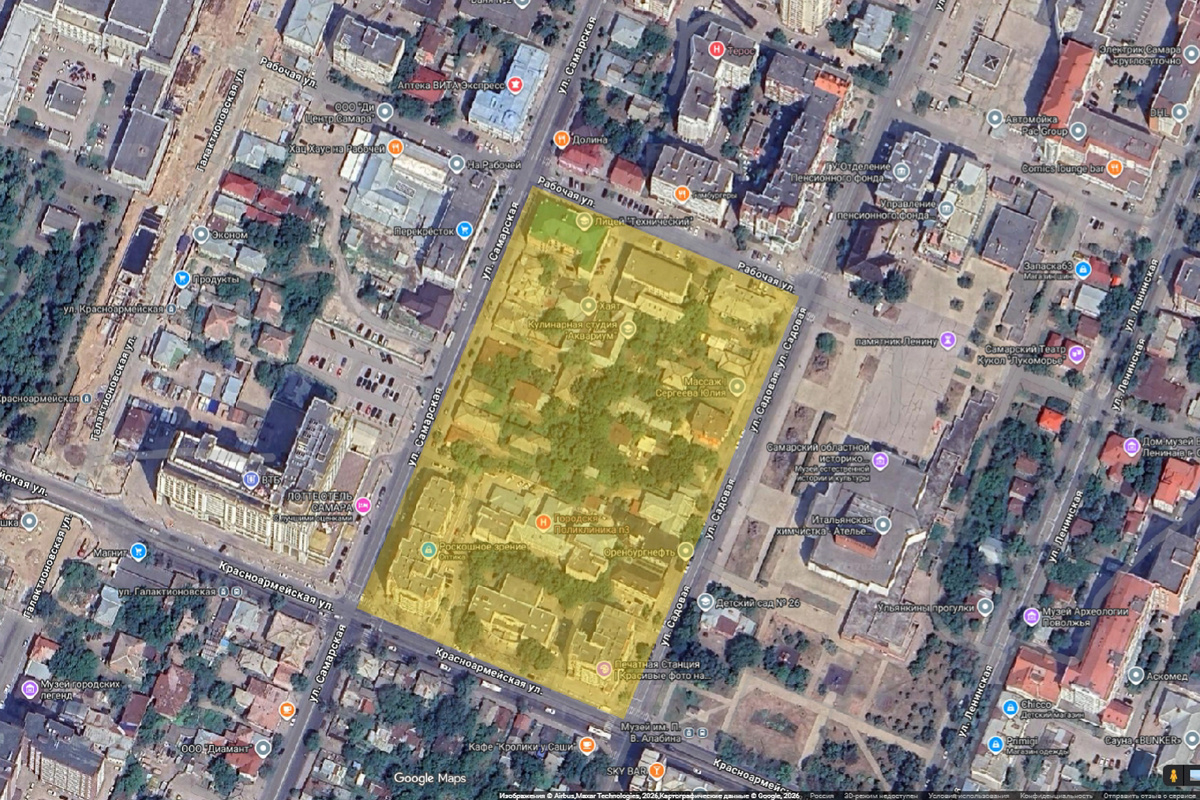Open the Оренбургнефть place pin

tap(685, 550)
